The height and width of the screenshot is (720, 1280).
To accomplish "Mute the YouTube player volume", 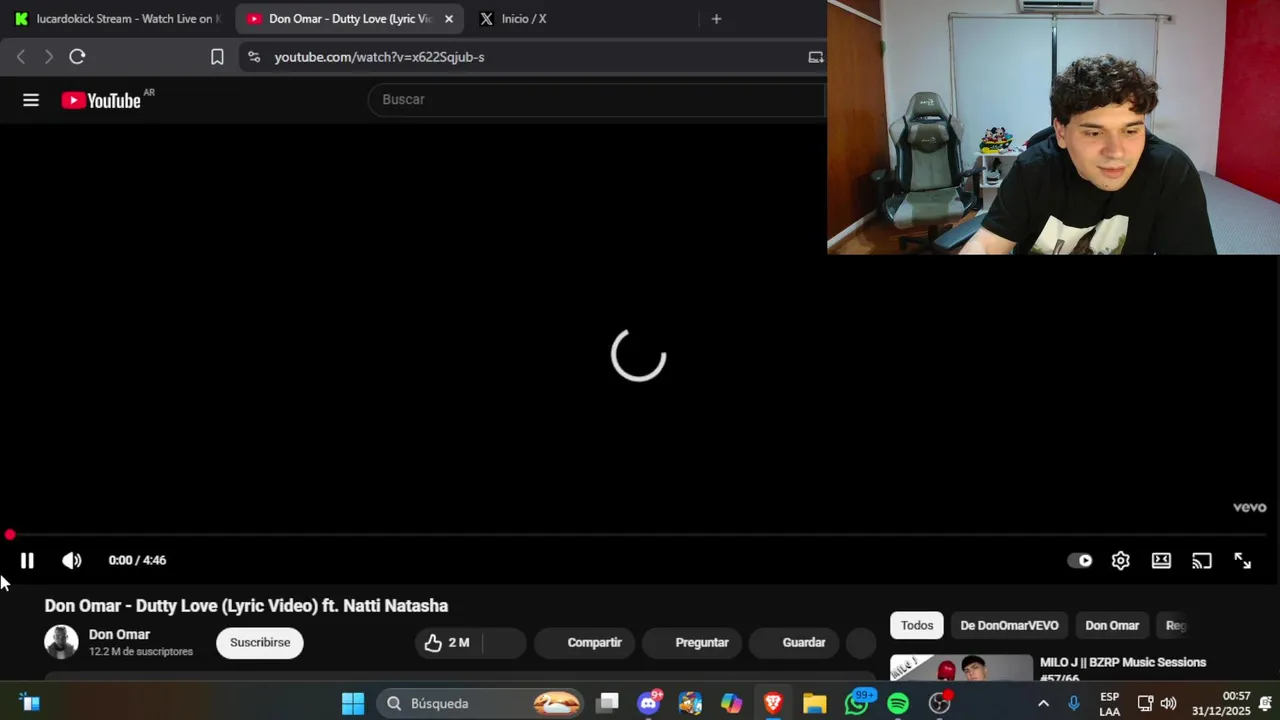I will [72, 561].
